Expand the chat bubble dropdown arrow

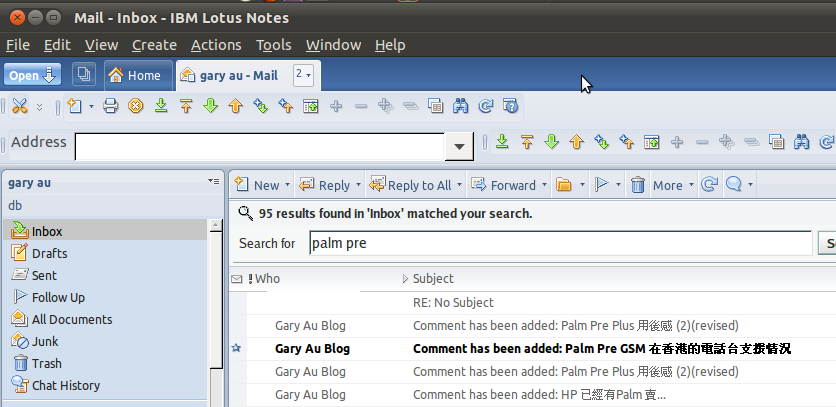click(750, 185)
